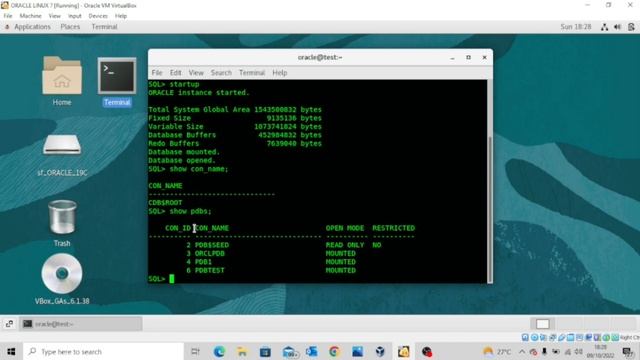Click the workspace switcher box
Image resolution: width=640 pixels, height=360 pixels.
pyautogui.click(x=542, y=324)
